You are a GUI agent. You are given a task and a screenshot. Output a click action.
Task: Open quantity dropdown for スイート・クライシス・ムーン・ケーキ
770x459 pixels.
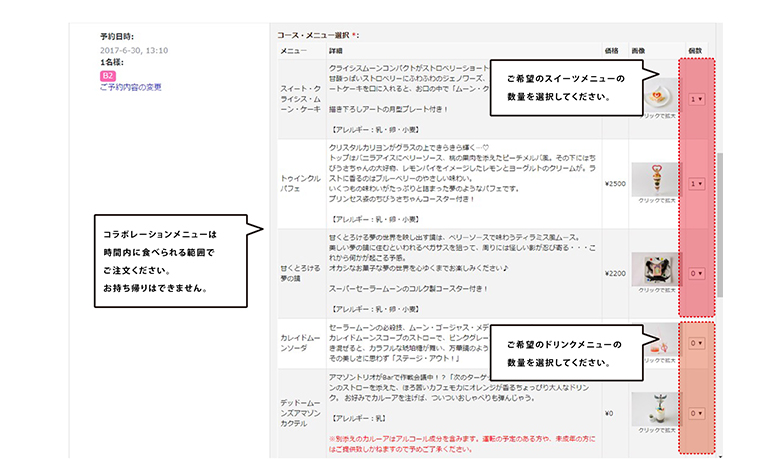tap(696, 99)
